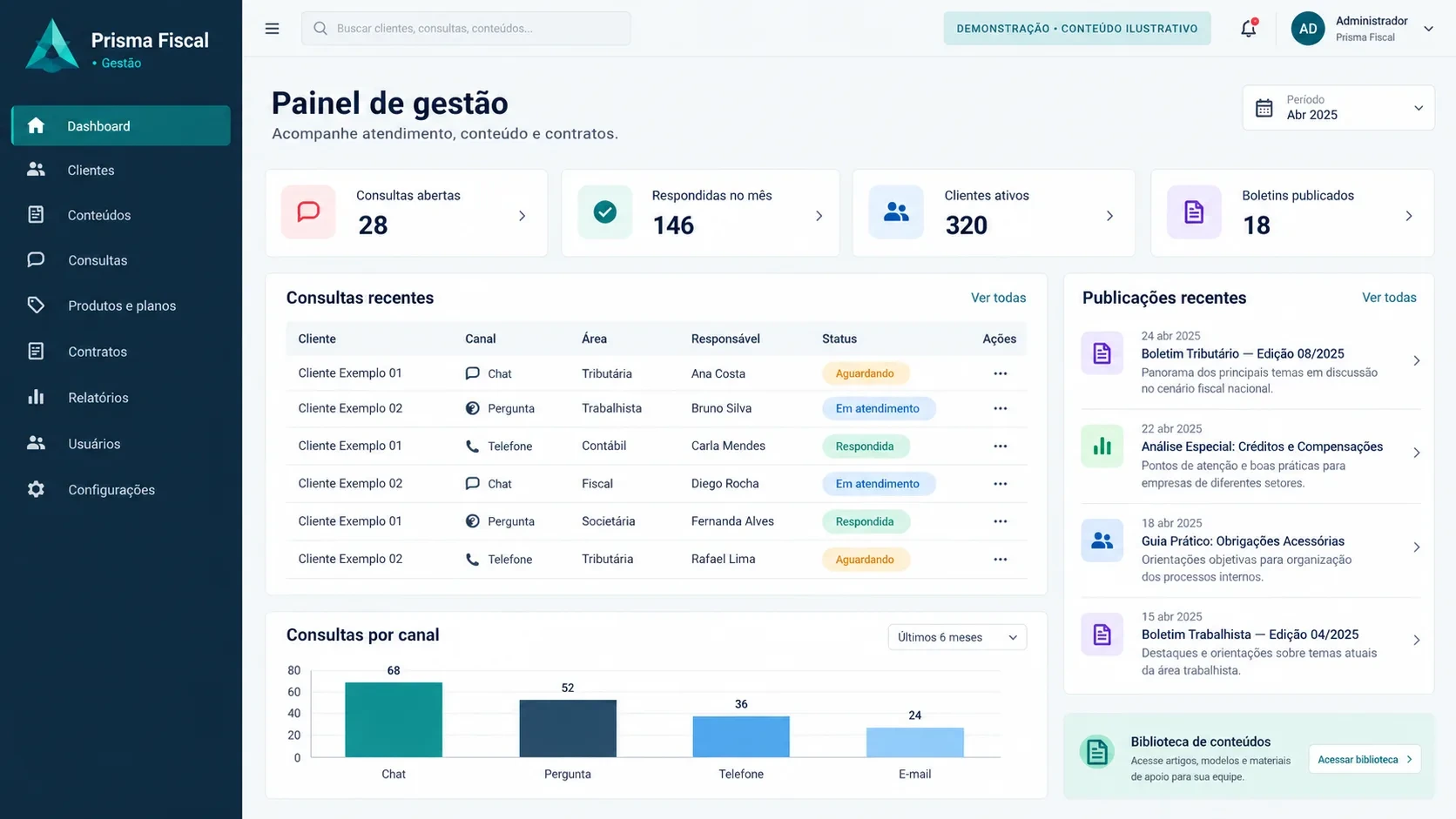The height and width of the screenshot is (819, 1456).
Task: Open Boletim Tributário Edição 08/2025 chevron
Action: point(1416,360)
